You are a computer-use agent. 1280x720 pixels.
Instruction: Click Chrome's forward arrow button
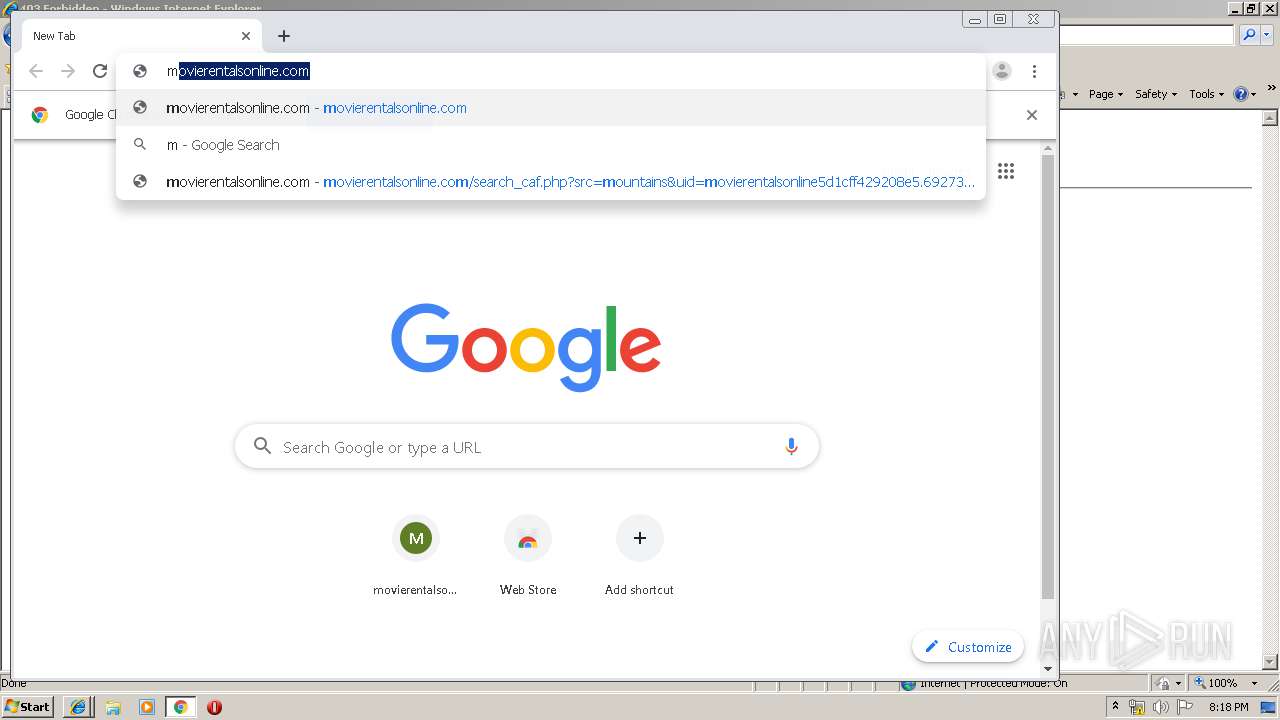tap(68, 71)
